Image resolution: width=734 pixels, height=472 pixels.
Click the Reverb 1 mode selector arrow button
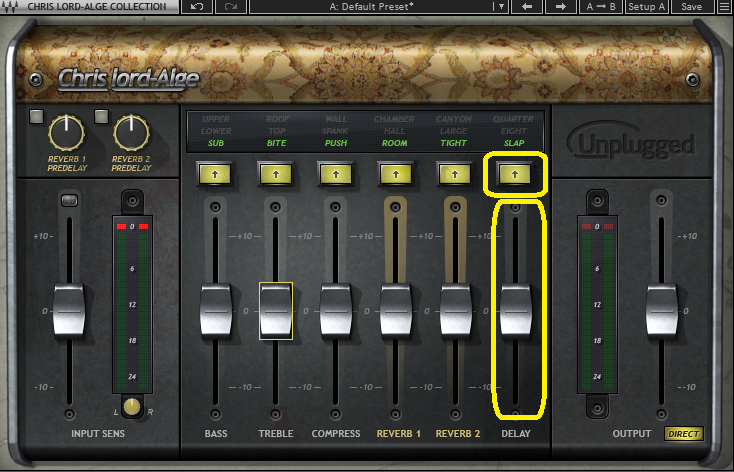(x=396, y=174)
